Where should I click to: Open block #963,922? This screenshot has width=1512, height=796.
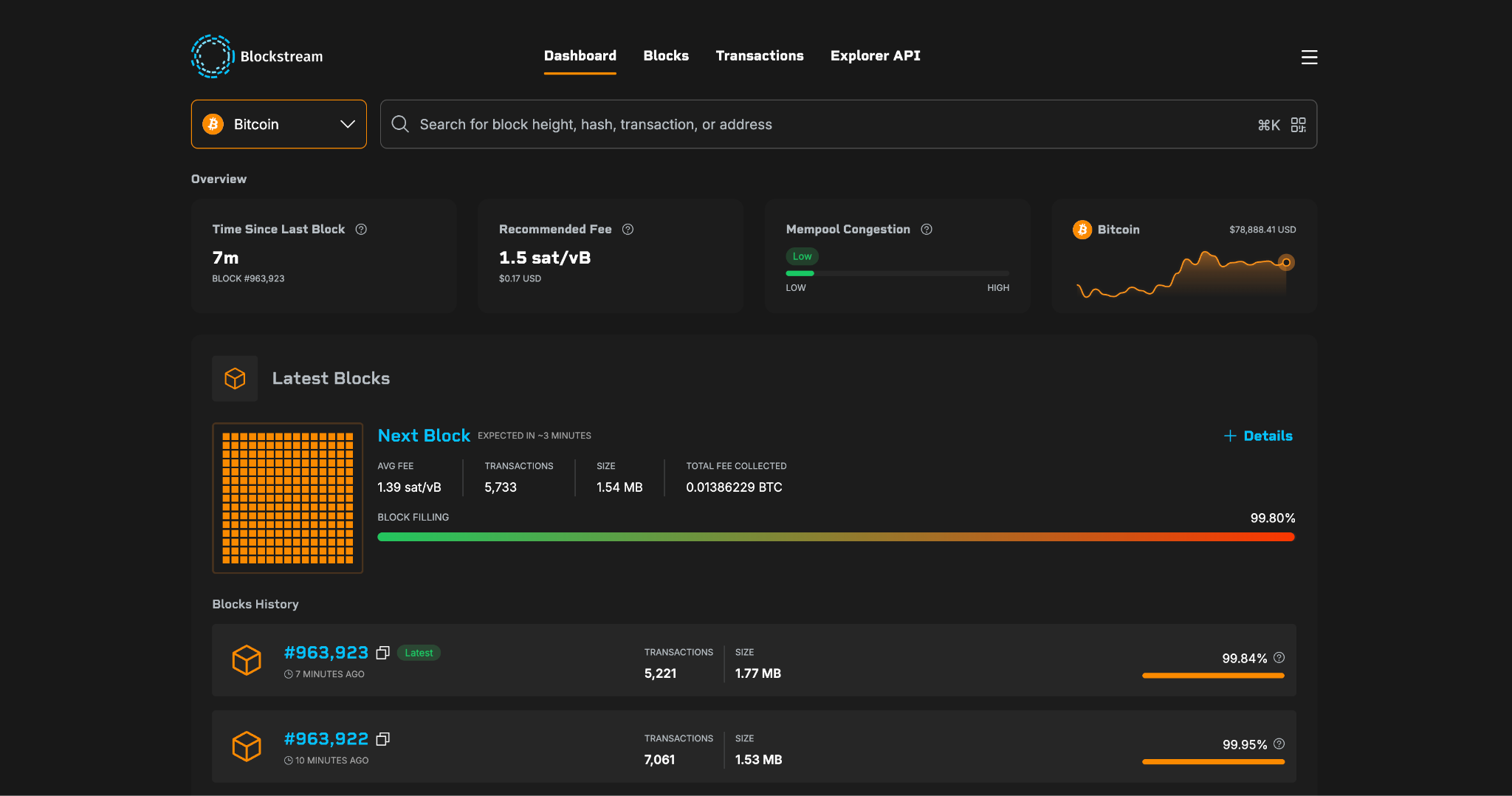click(326, 739)
